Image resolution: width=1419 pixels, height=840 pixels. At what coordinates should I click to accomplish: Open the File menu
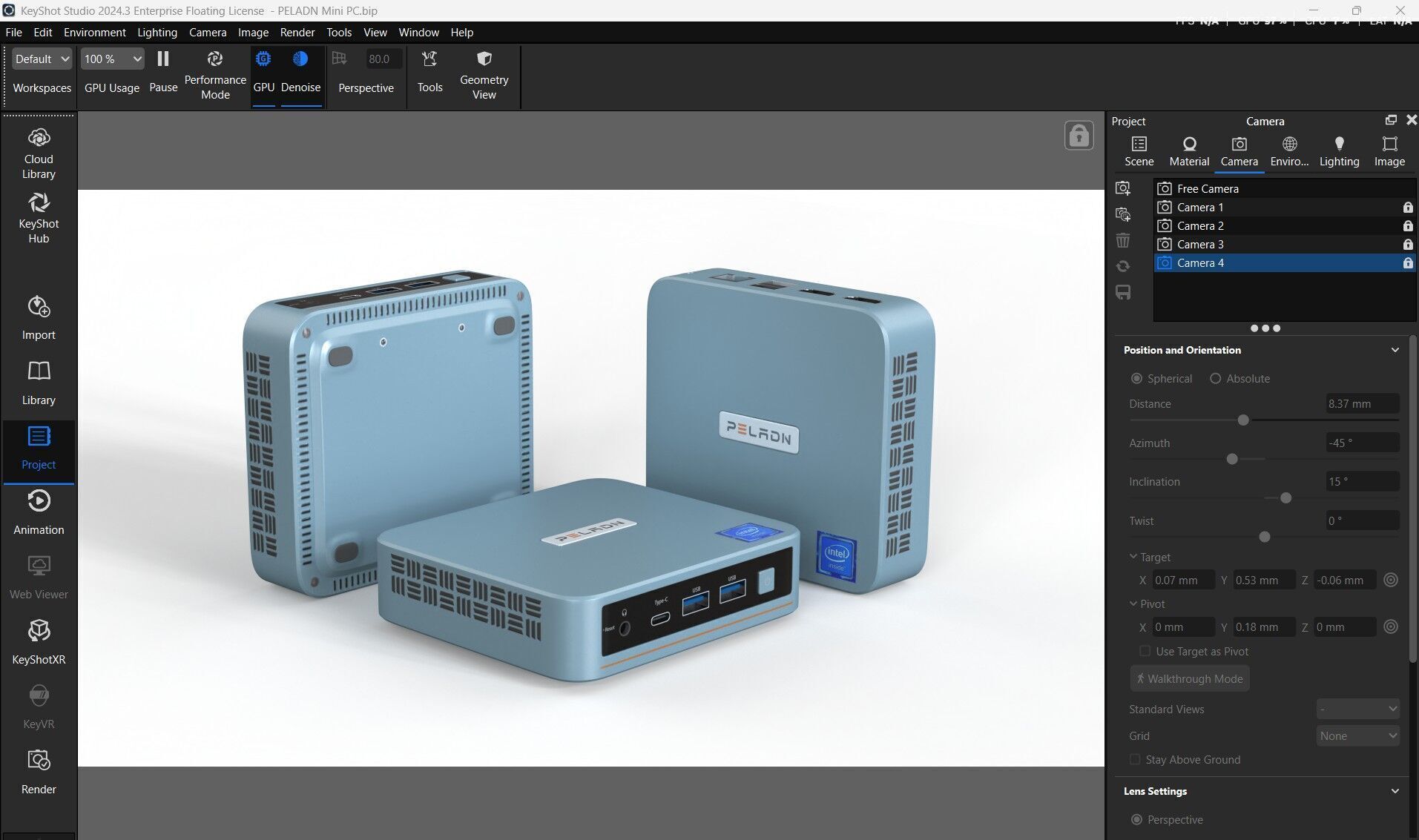pos(13,32)
